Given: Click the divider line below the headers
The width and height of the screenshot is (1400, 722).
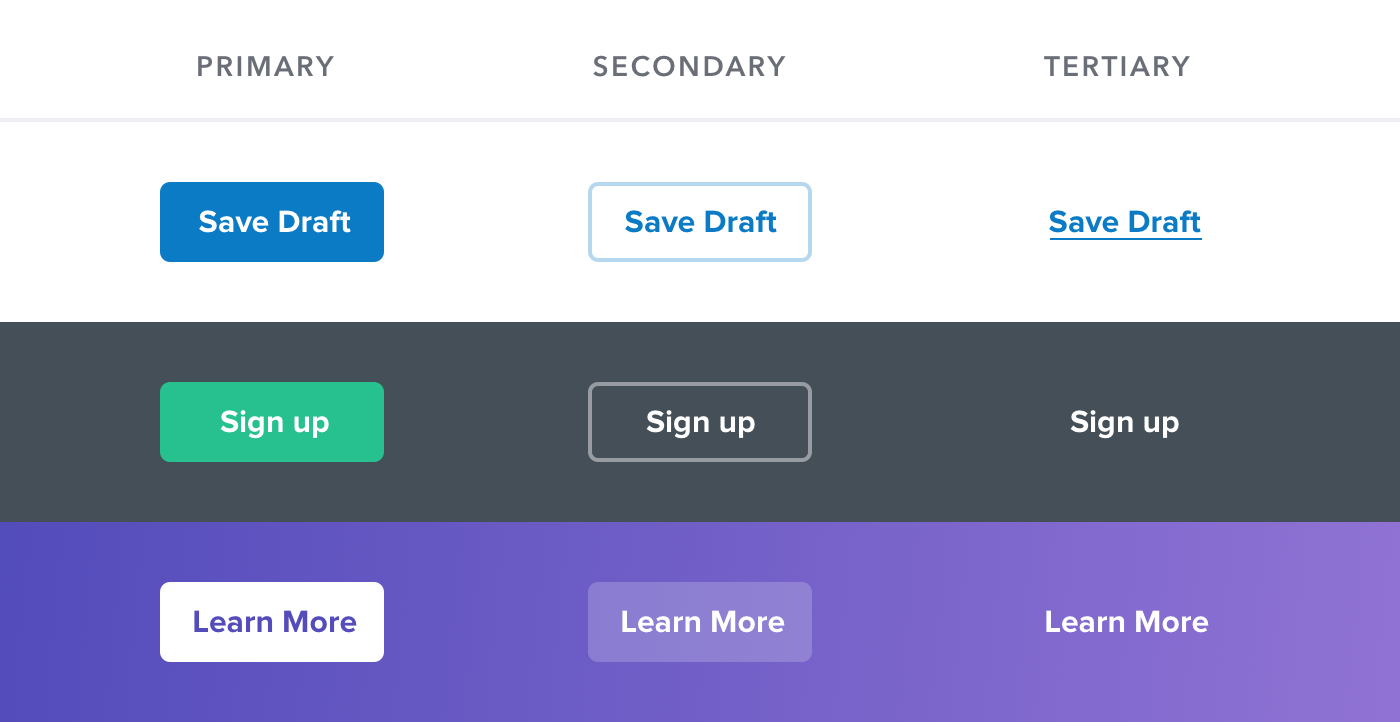Looking at the screenshot, I should (700, 120).
